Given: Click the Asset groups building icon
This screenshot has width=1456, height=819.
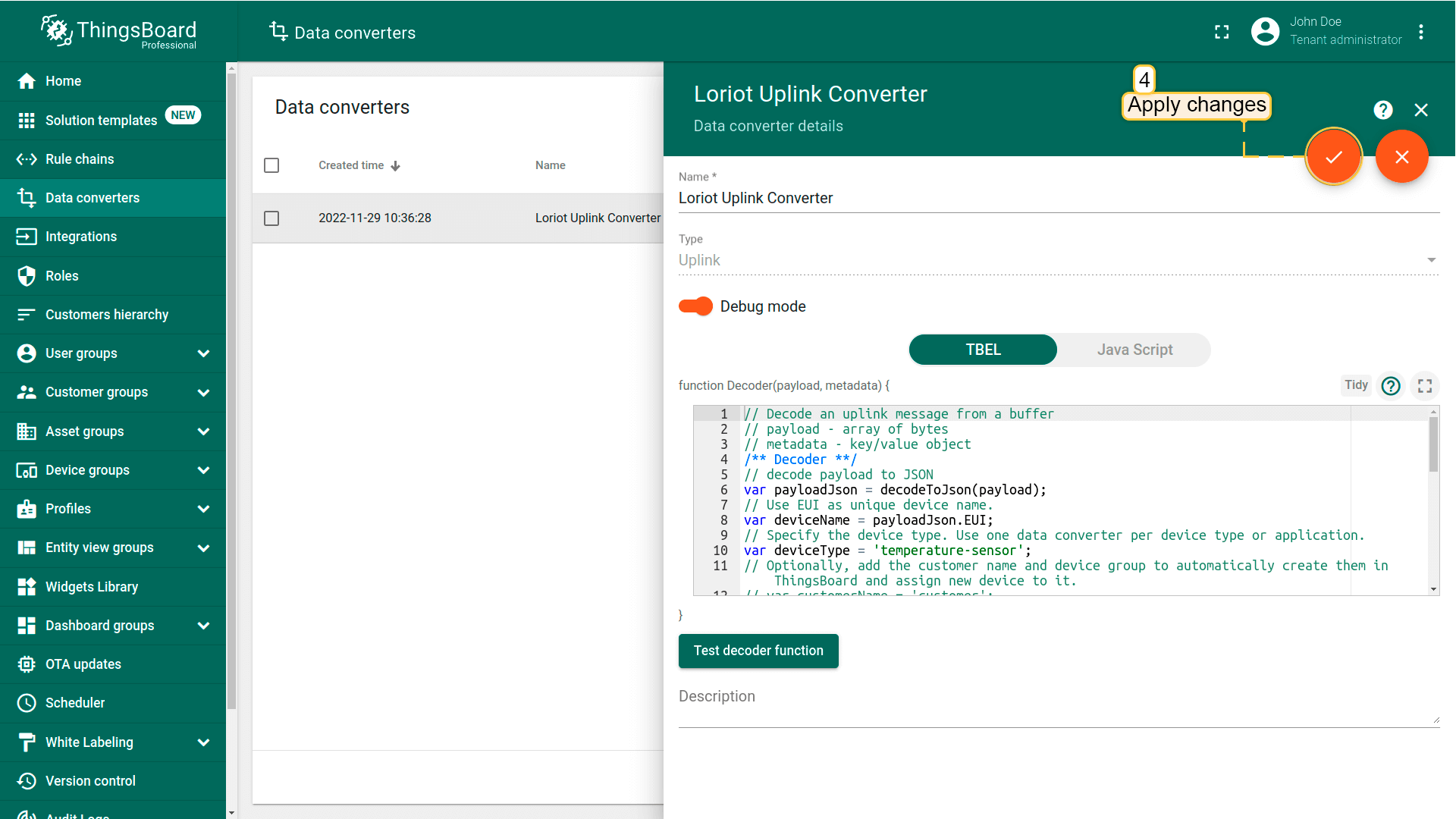Looking at the screenshot, I should coord(27,431).
